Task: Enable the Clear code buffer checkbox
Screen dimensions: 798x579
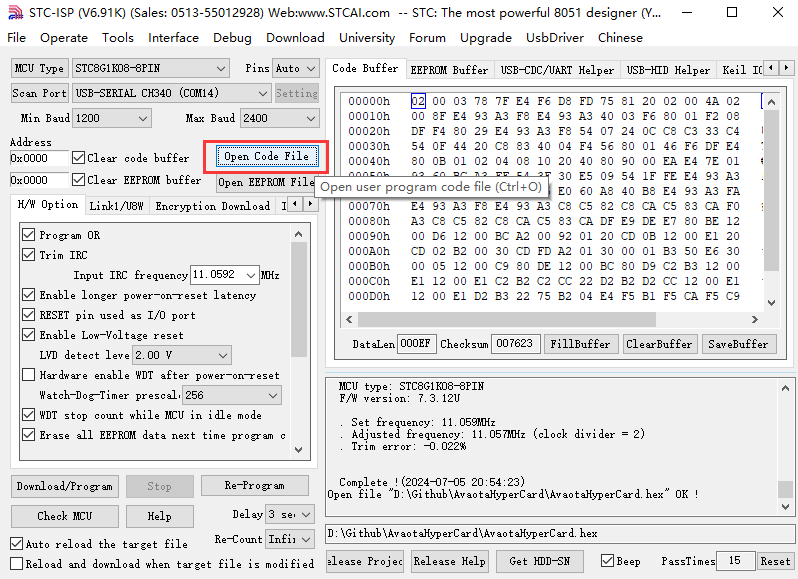Action: tap(79, 158)
